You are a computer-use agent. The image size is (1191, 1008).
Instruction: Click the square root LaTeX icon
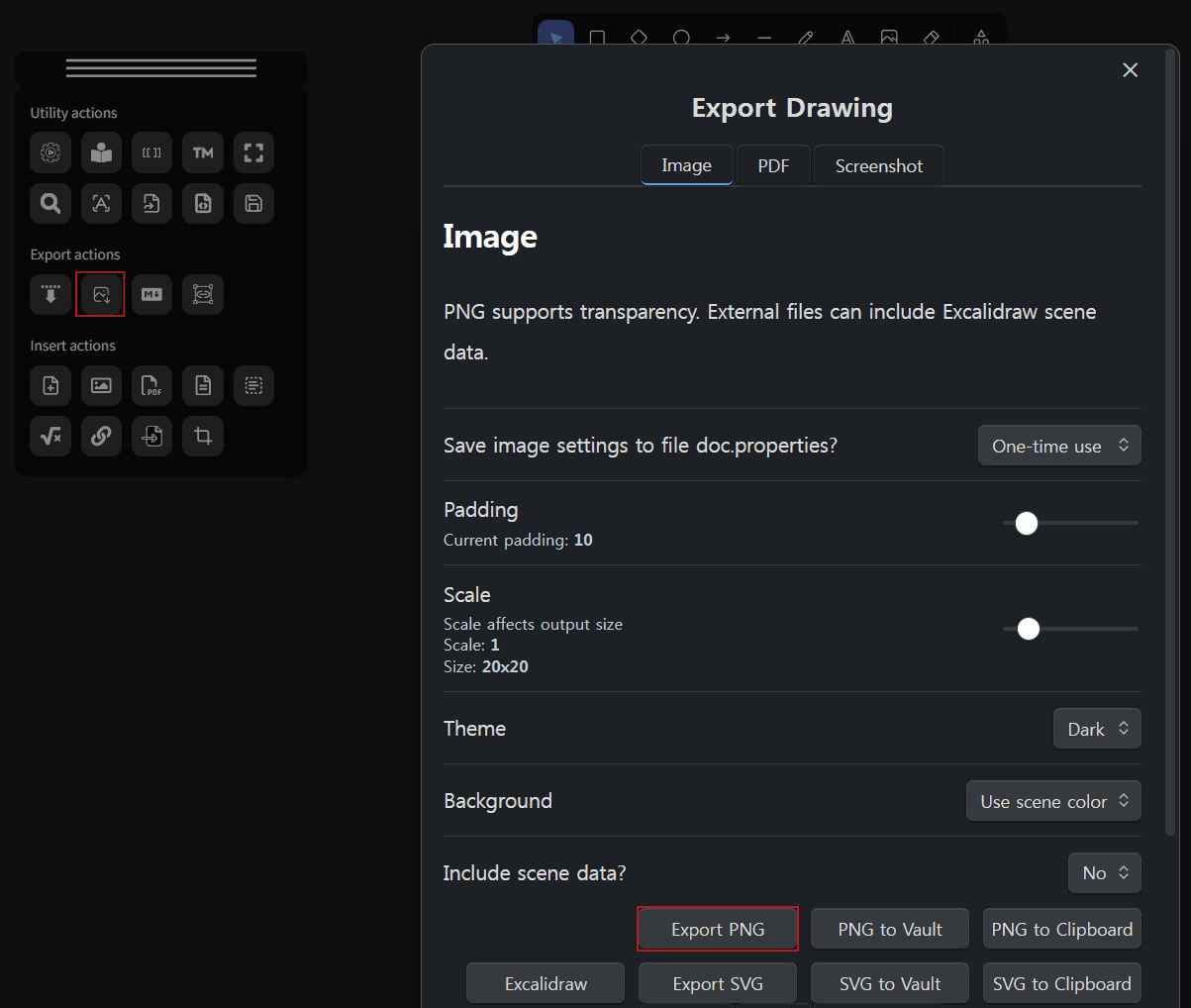pos(50,436)
